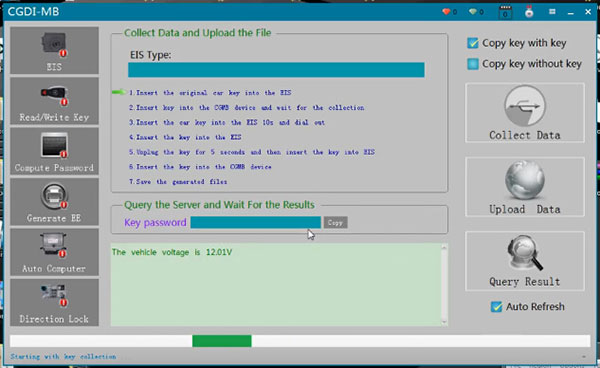Click the EIS Type field

click(x=276, y=70)
